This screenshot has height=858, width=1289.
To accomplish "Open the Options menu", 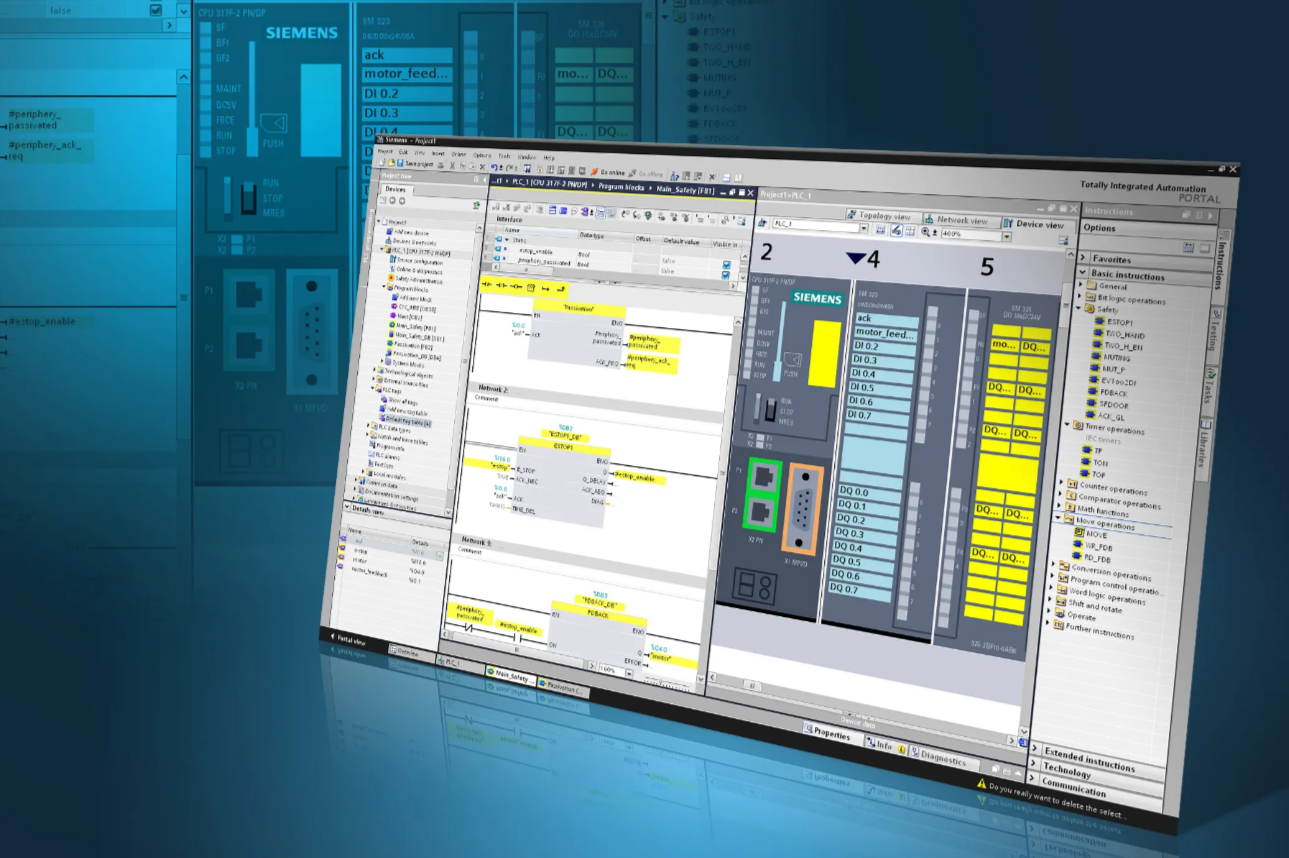I will [482, 155].
